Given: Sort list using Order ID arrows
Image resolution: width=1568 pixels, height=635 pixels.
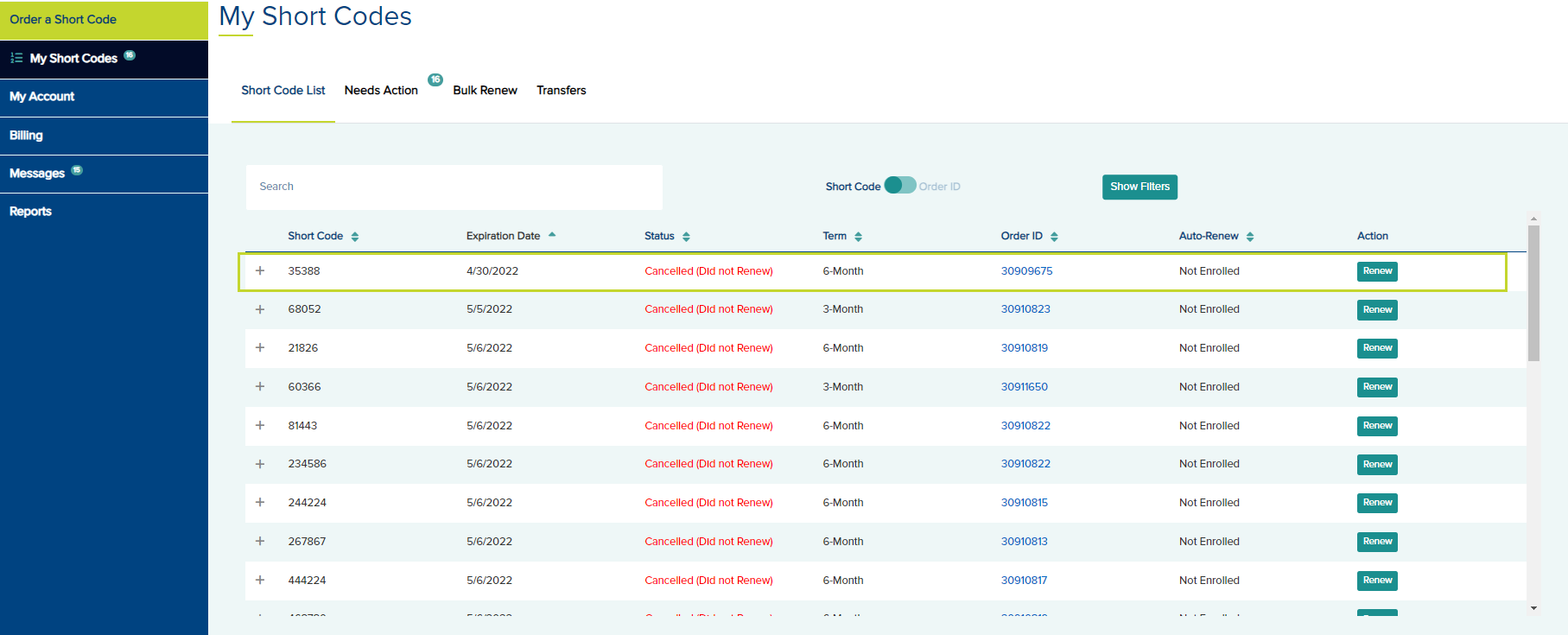Looking at the screenshot, I should pyautogui.click(x=1054, y=237).
